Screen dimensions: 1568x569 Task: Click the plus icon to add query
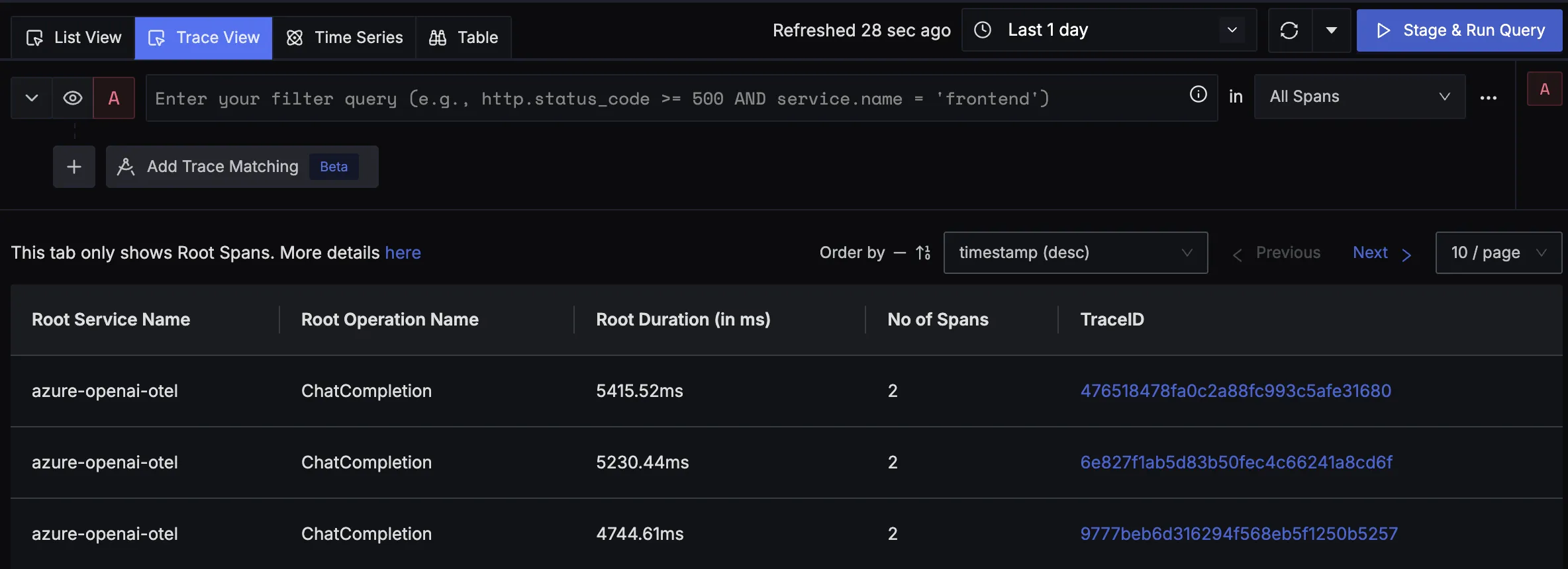point(74,167)
